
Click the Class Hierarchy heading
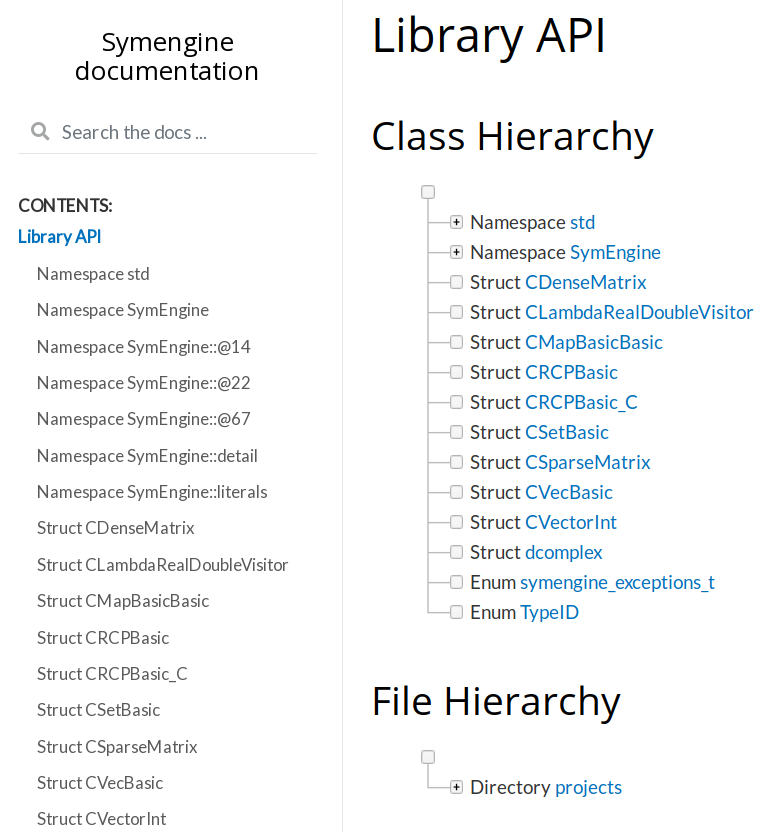(x=512, y=137)
